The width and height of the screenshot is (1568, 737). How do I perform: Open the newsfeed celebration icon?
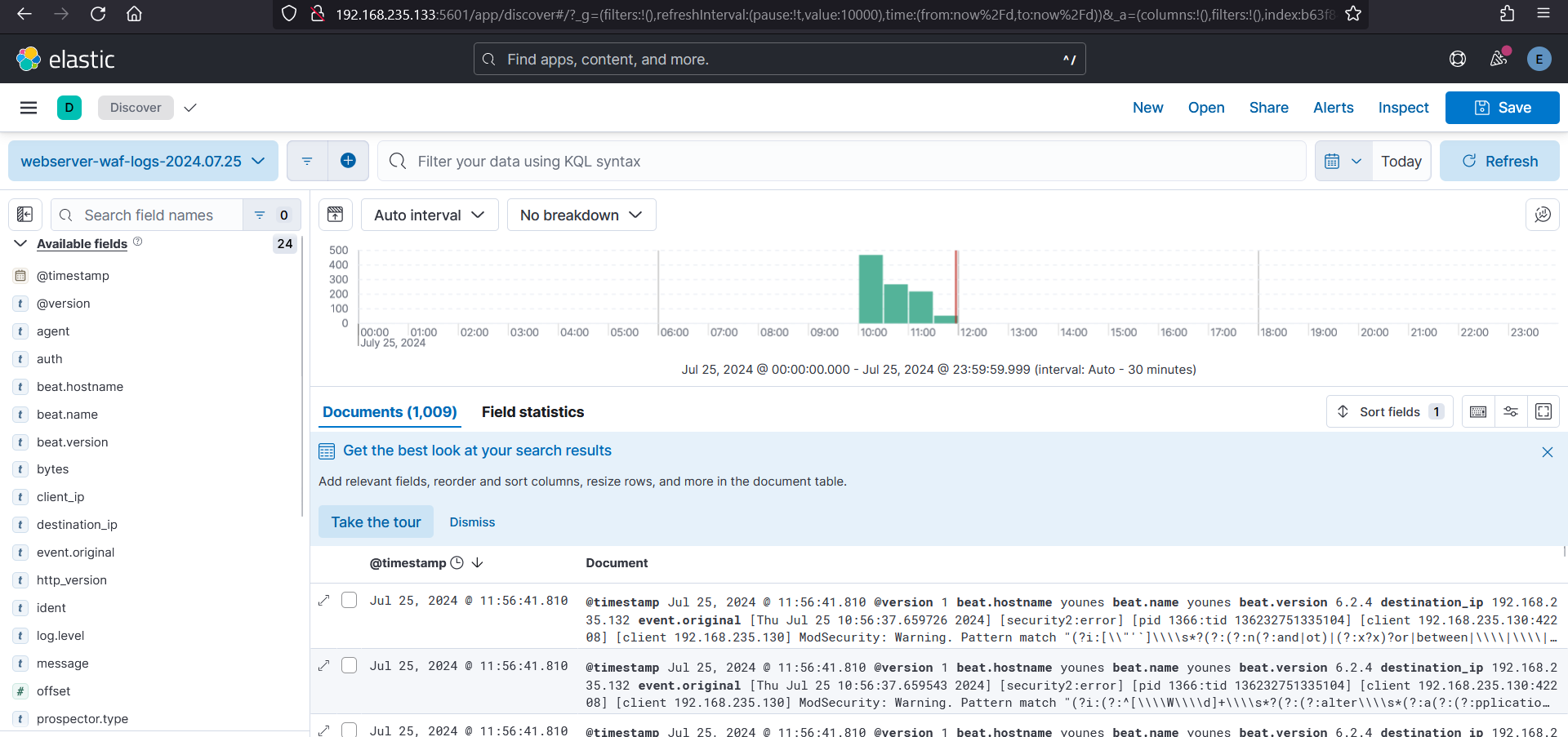(x=1499, y=59)
